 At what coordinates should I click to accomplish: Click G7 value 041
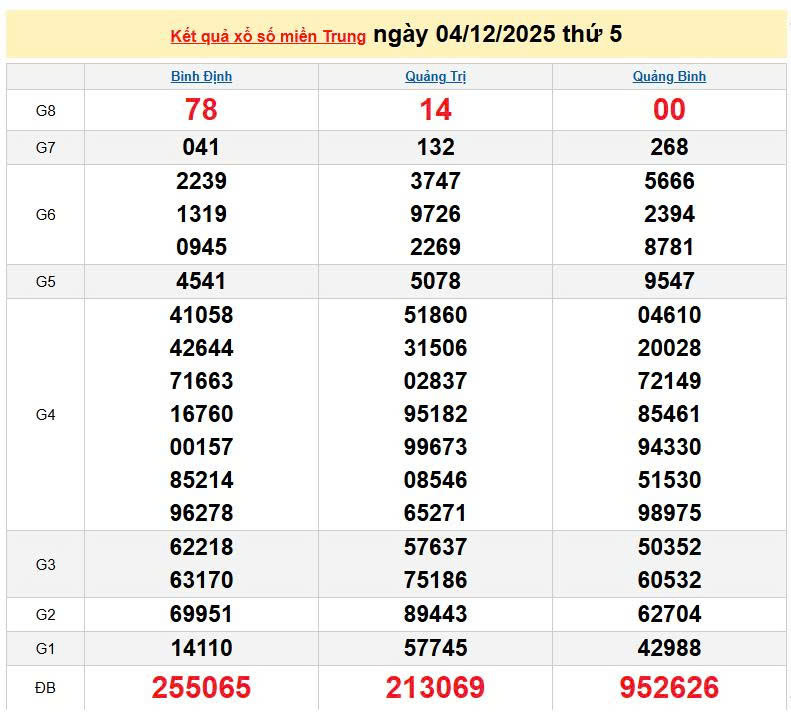click(201, 147)
